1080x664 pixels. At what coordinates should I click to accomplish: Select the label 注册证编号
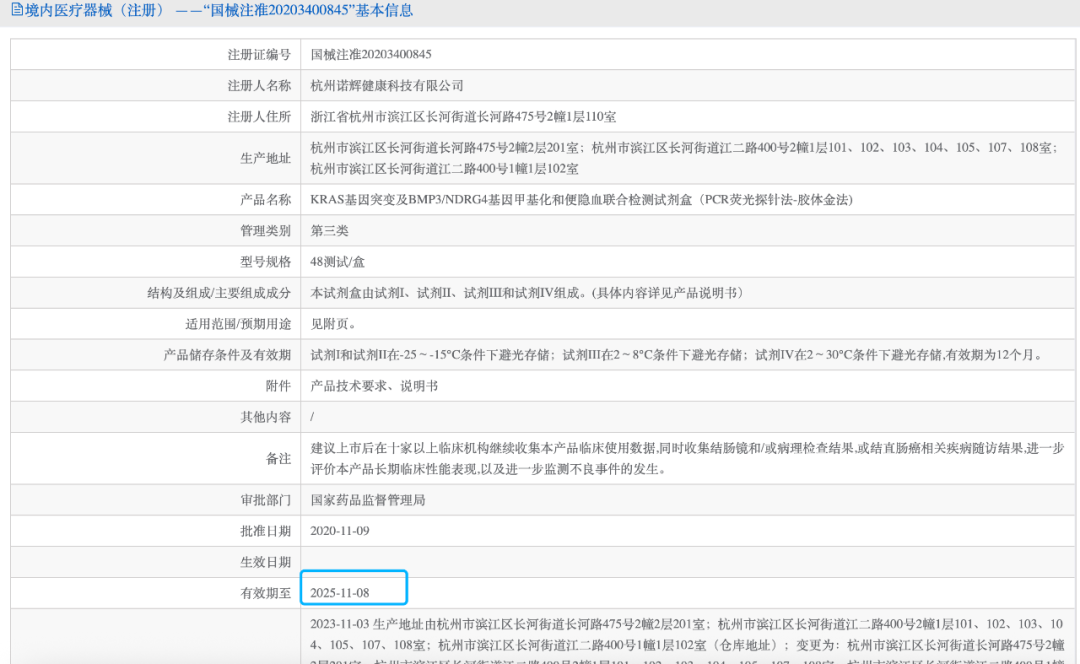click(259, 54)
